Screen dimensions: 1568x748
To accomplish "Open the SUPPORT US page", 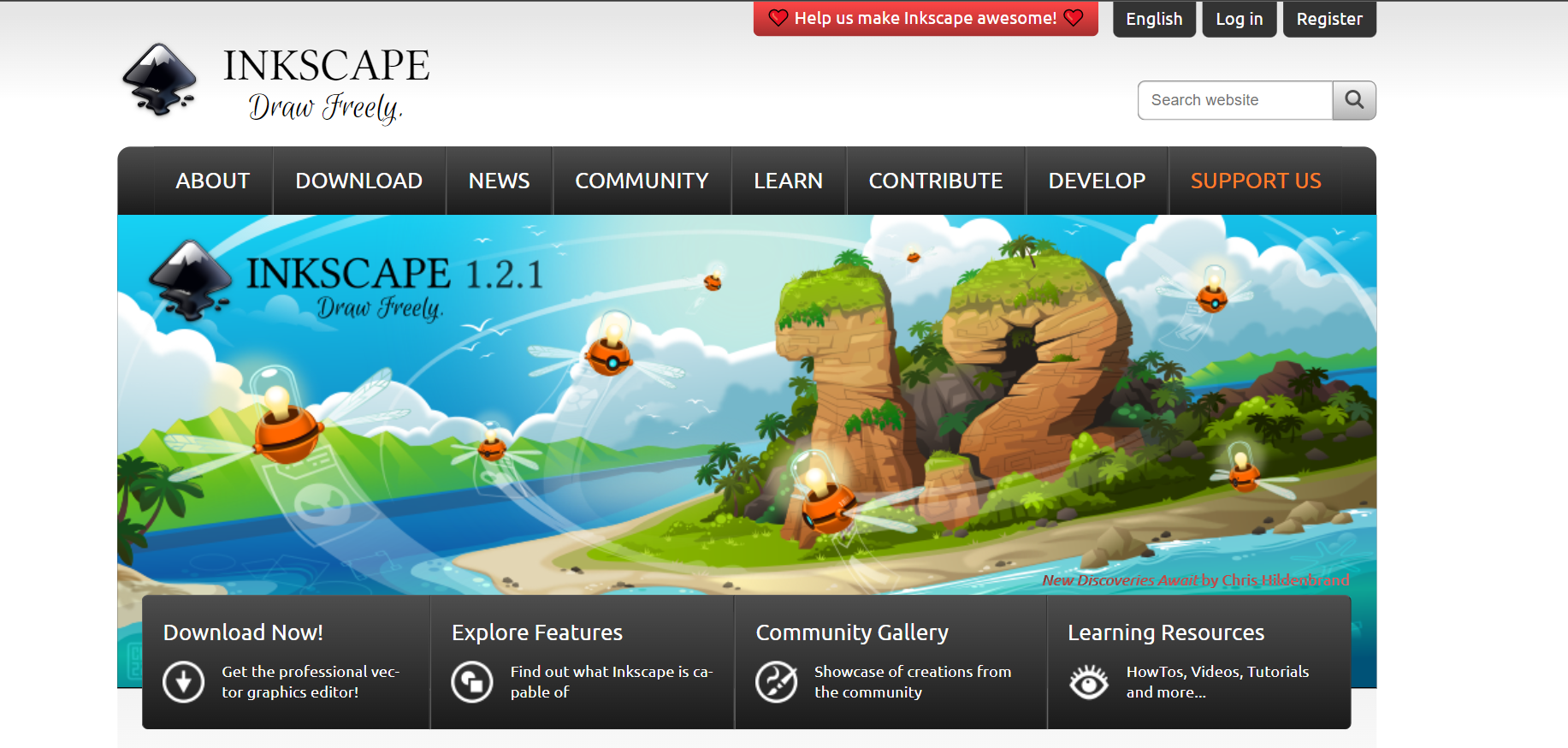I will coord(1256,181).
